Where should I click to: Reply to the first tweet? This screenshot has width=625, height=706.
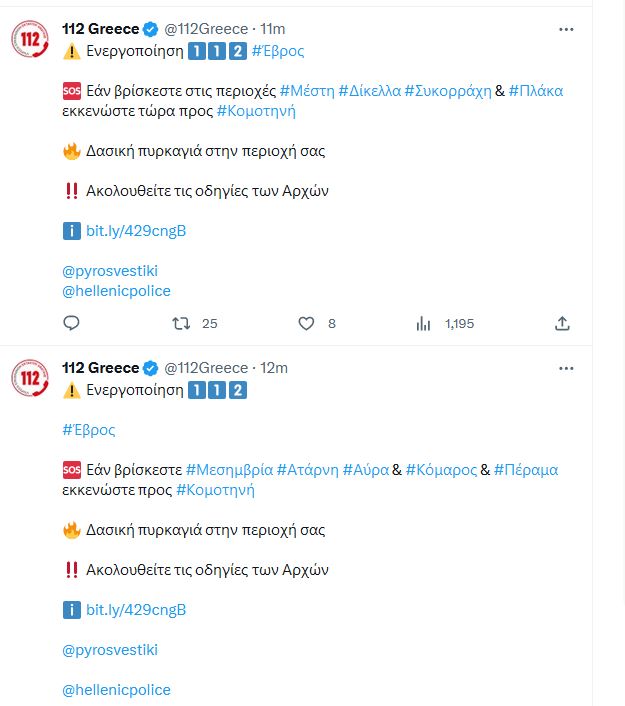(71, 323)
